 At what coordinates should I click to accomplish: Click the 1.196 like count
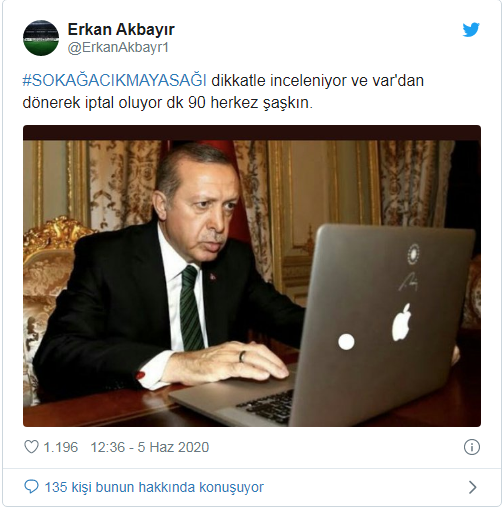click(x=61, y=447)
